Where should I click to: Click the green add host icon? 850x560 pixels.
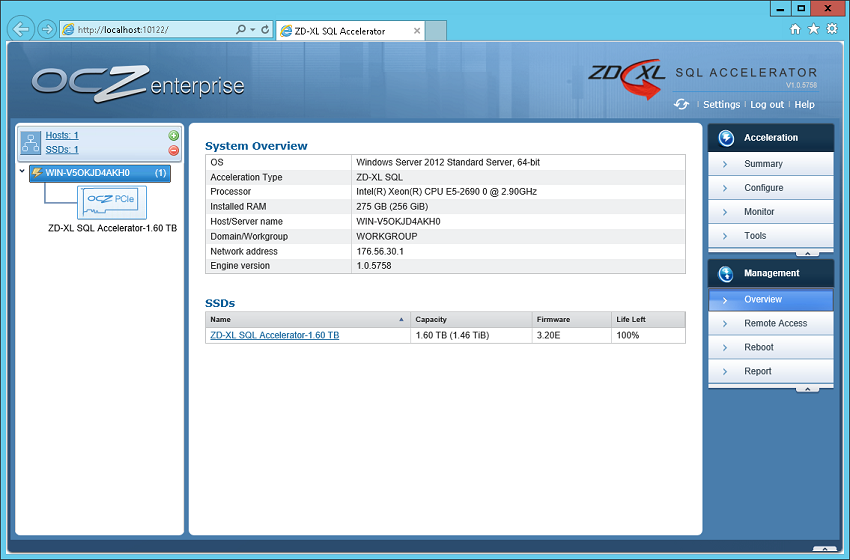coord(173,136)
